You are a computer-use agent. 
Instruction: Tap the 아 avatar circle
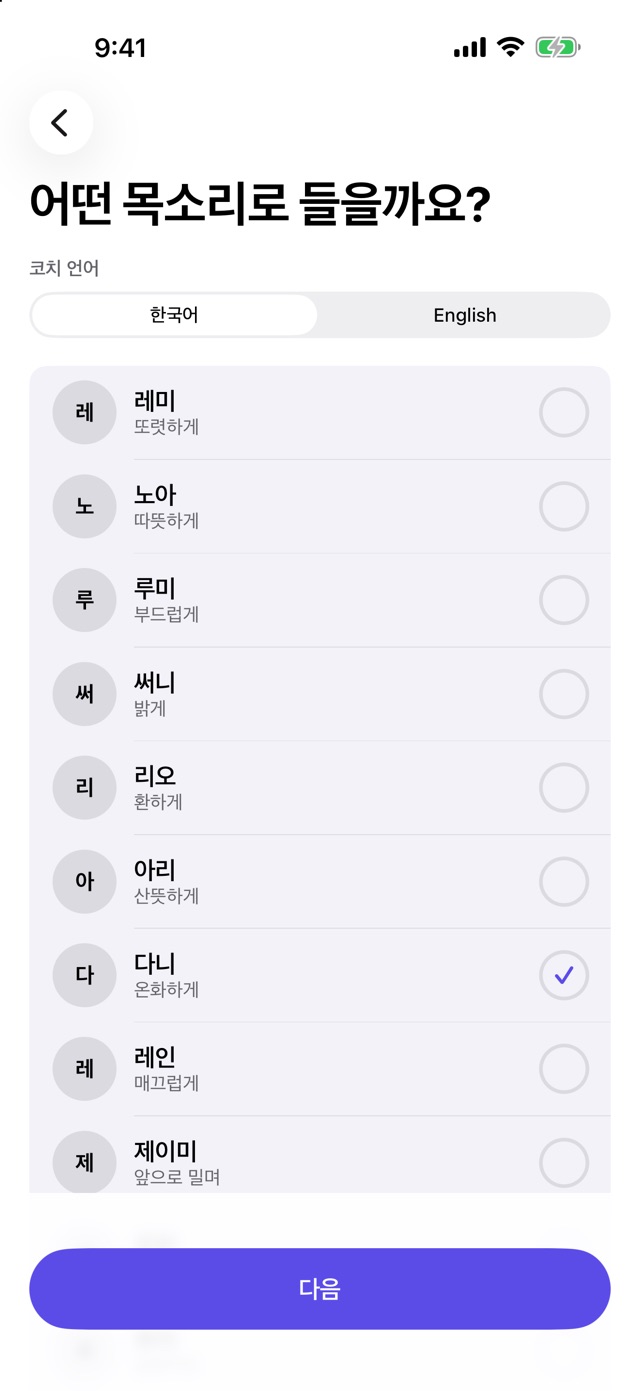coord(85,881)
